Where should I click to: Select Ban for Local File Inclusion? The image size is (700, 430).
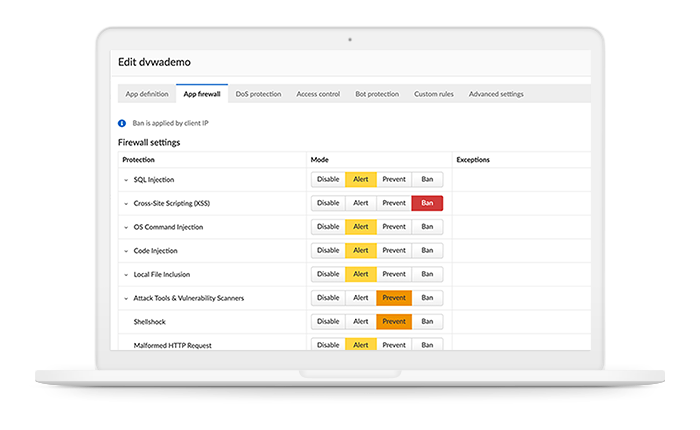(x=427, y=274)
